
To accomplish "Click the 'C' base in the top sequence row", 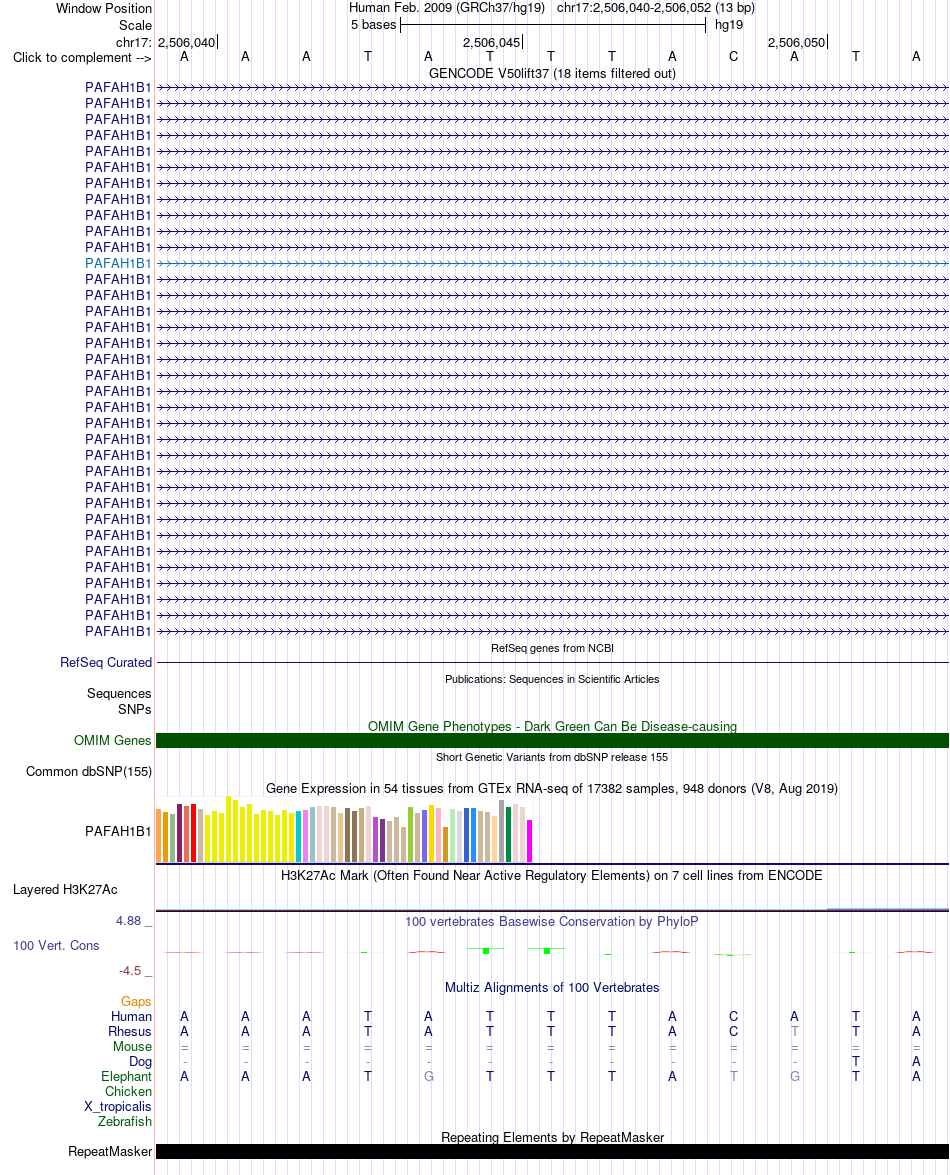I will (733, 57).
